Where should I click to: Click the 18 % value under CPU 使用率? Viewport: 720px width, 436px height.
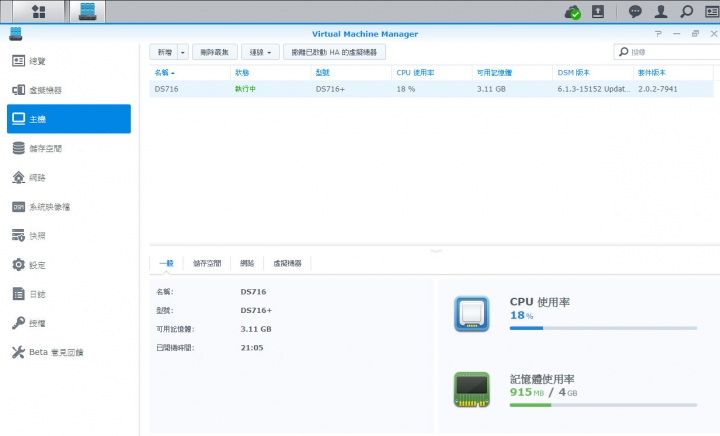pos(522,315)
